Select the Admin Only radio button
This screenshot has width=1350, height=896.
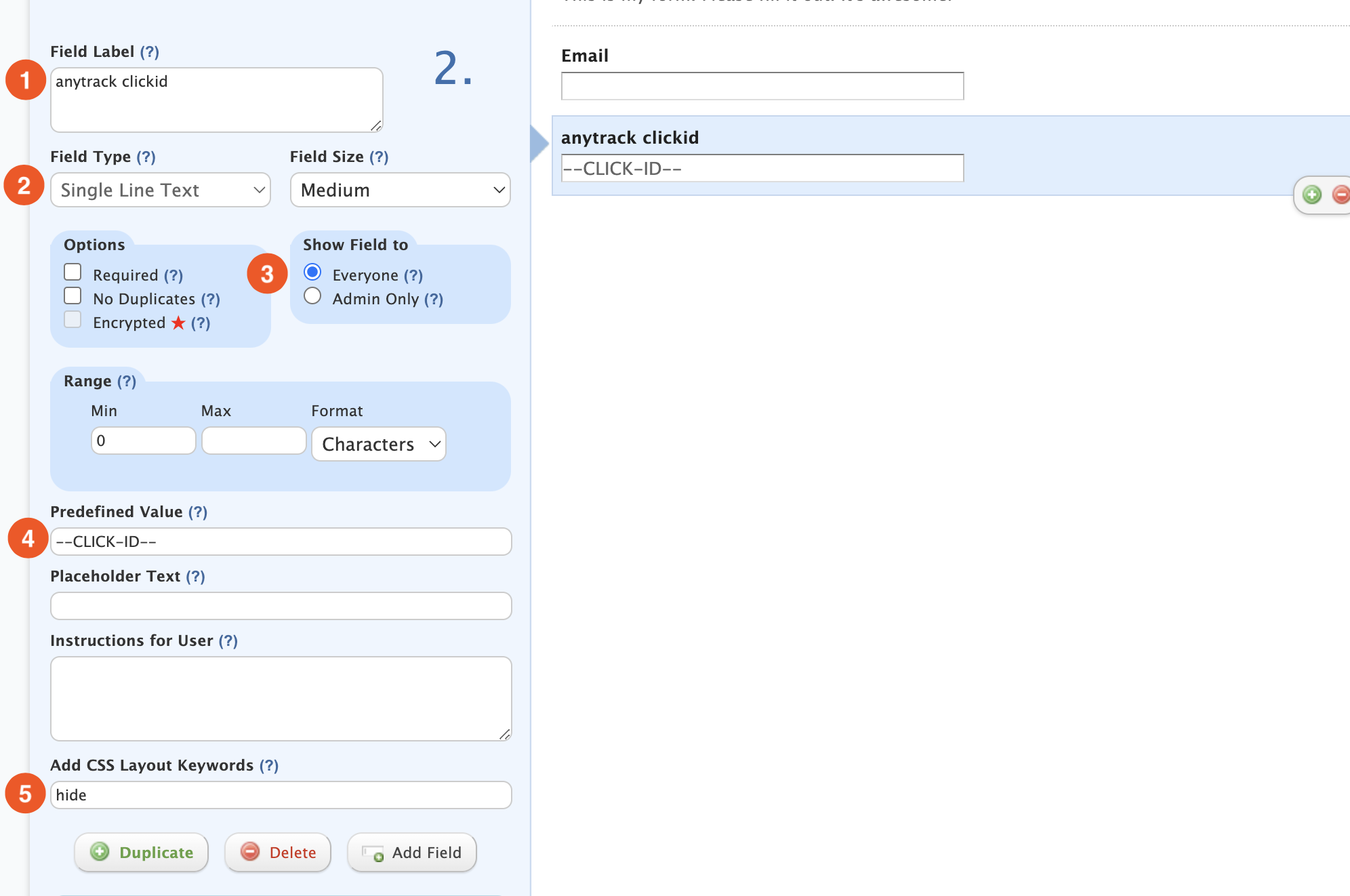pos(312,296)
